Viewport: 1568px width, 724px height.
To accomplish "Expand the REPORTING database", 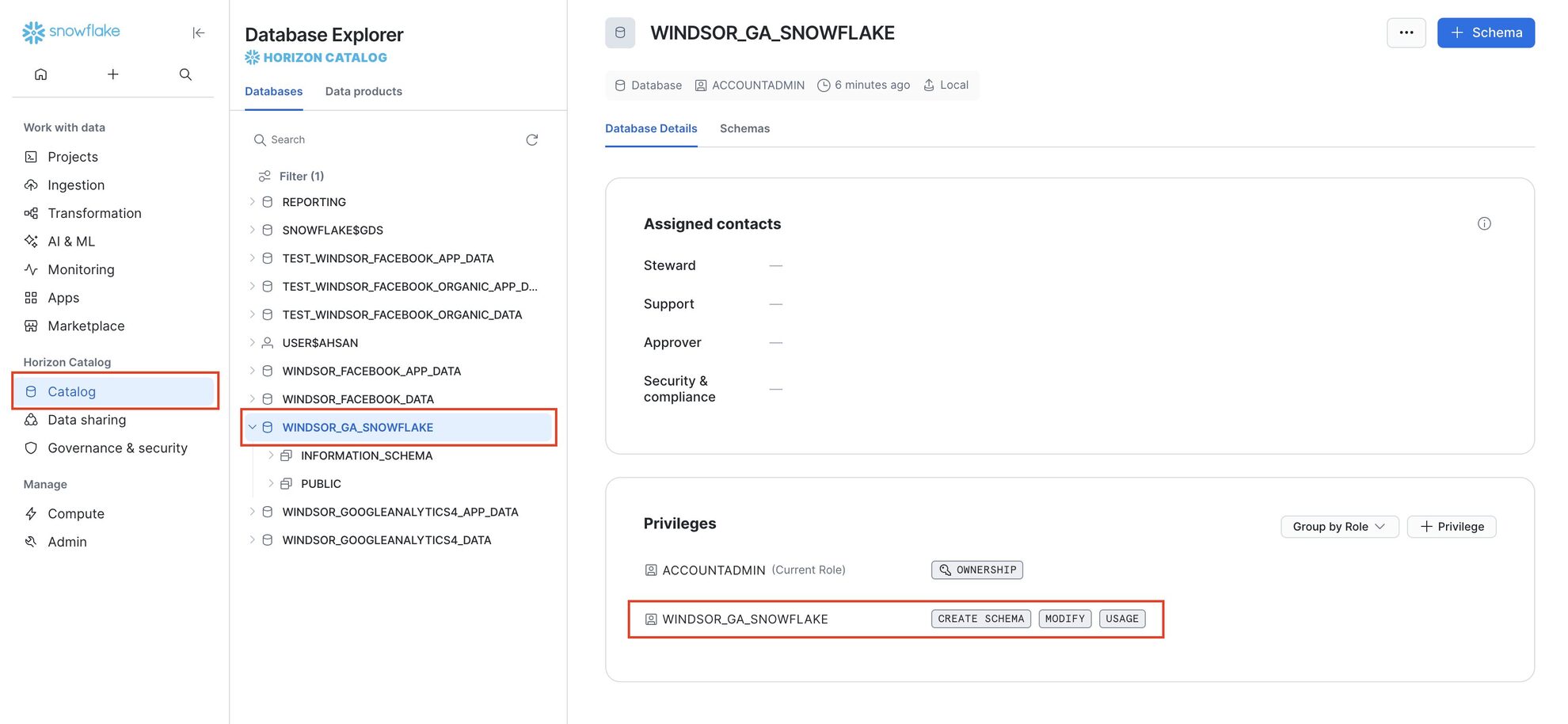I will coord(253,202).
